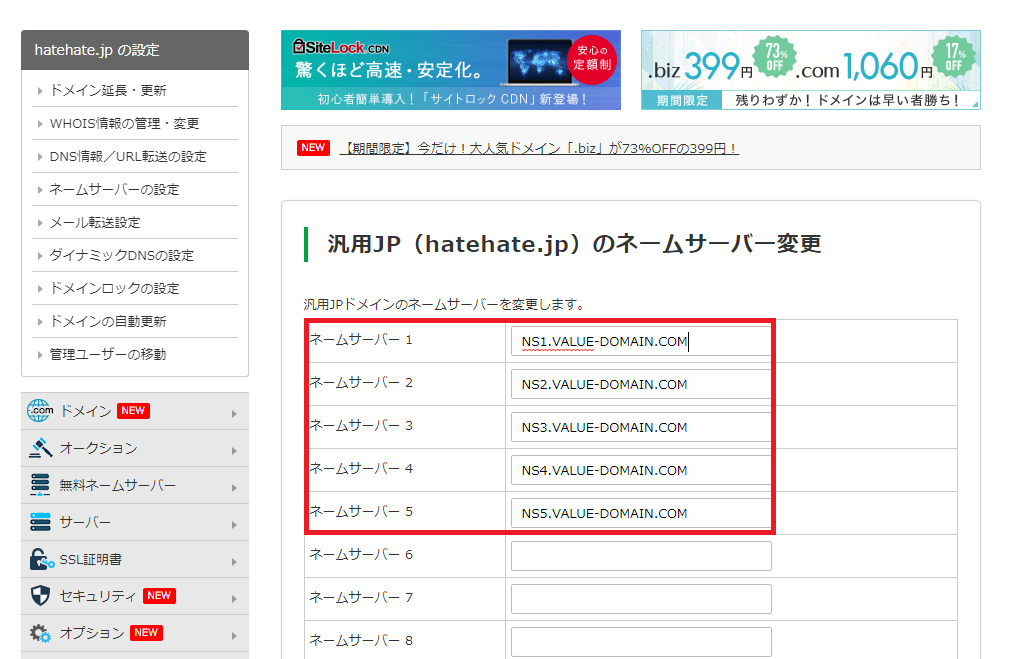This screenshot has width=1009, height=659.
Task: Click the empty ネームサーバー 6 field
Action: pos(641,556)
